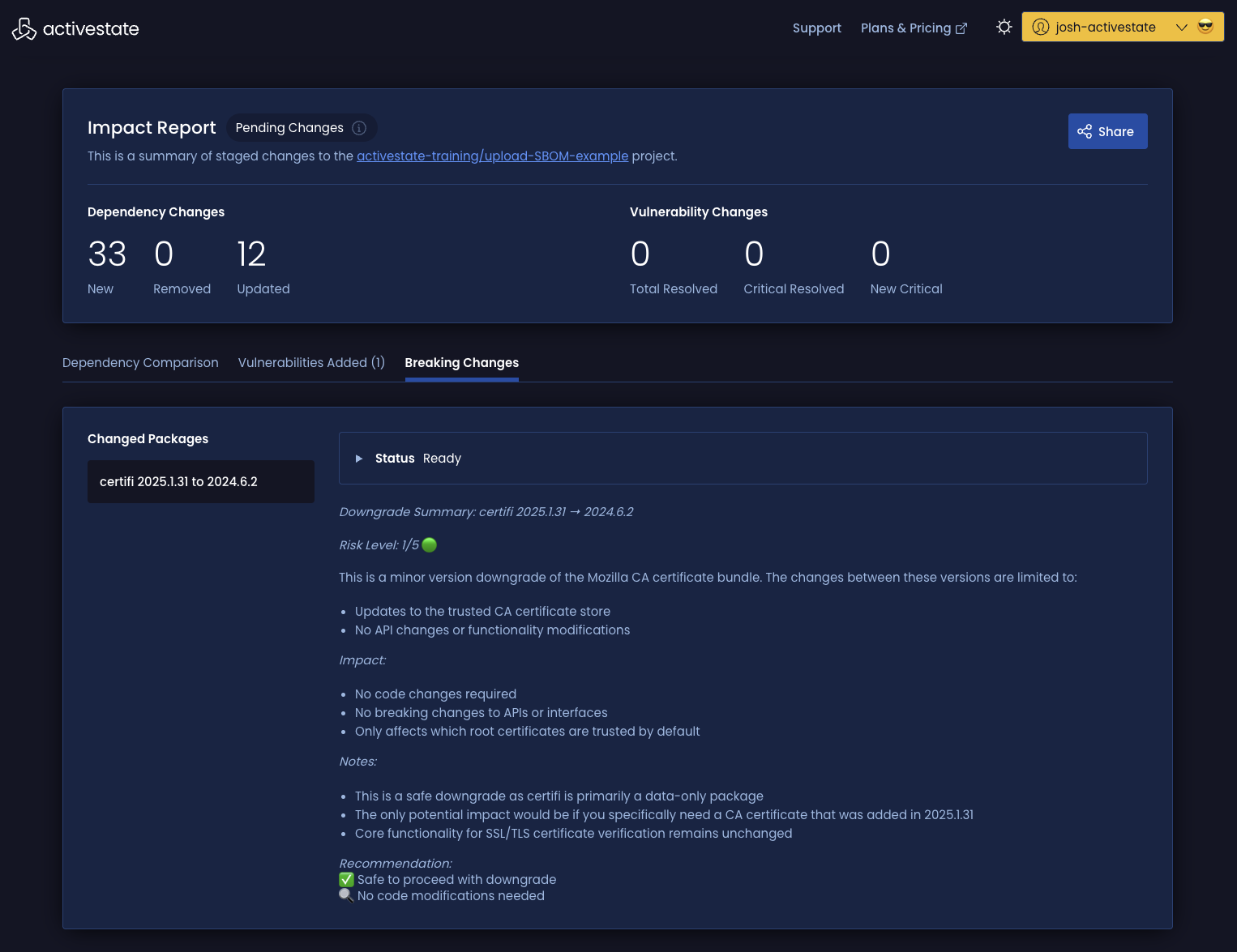Select the Breaking Changes tab
Screen dimensions: 1237x952
[x=461, y=363]
